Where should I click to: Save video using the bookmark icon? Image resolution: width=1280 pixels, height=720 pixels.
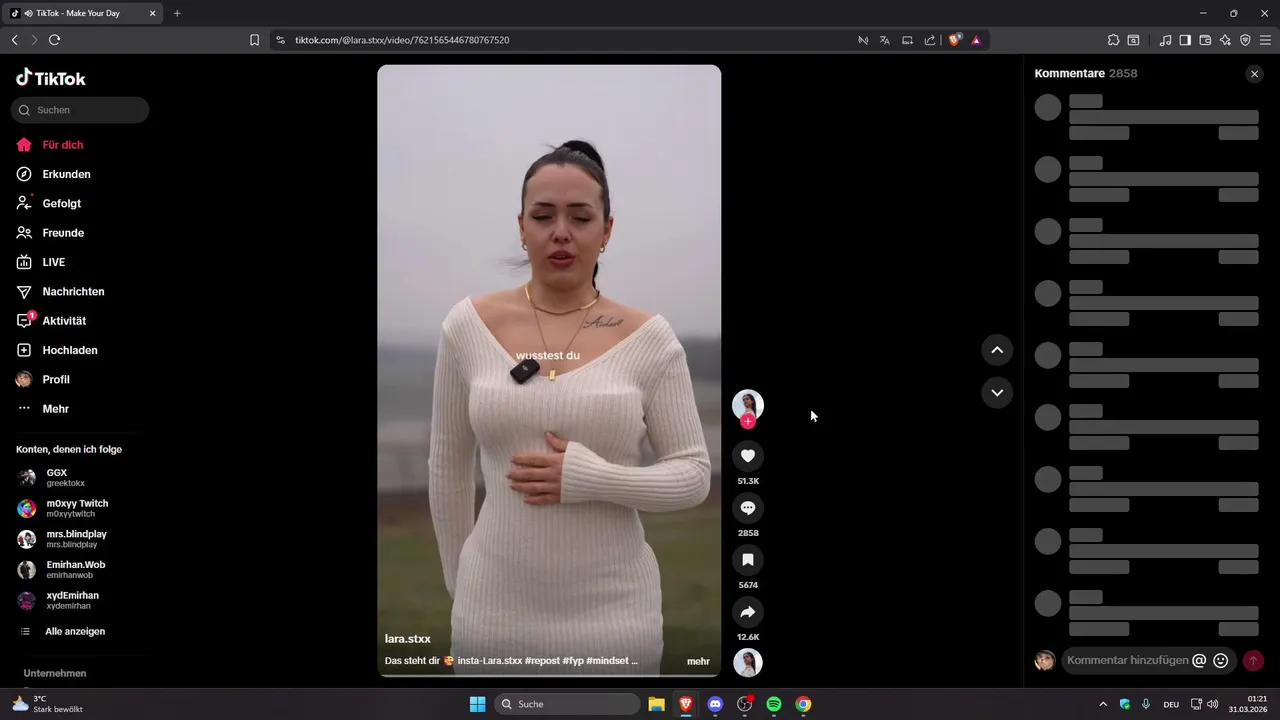(x=747, y=560)
